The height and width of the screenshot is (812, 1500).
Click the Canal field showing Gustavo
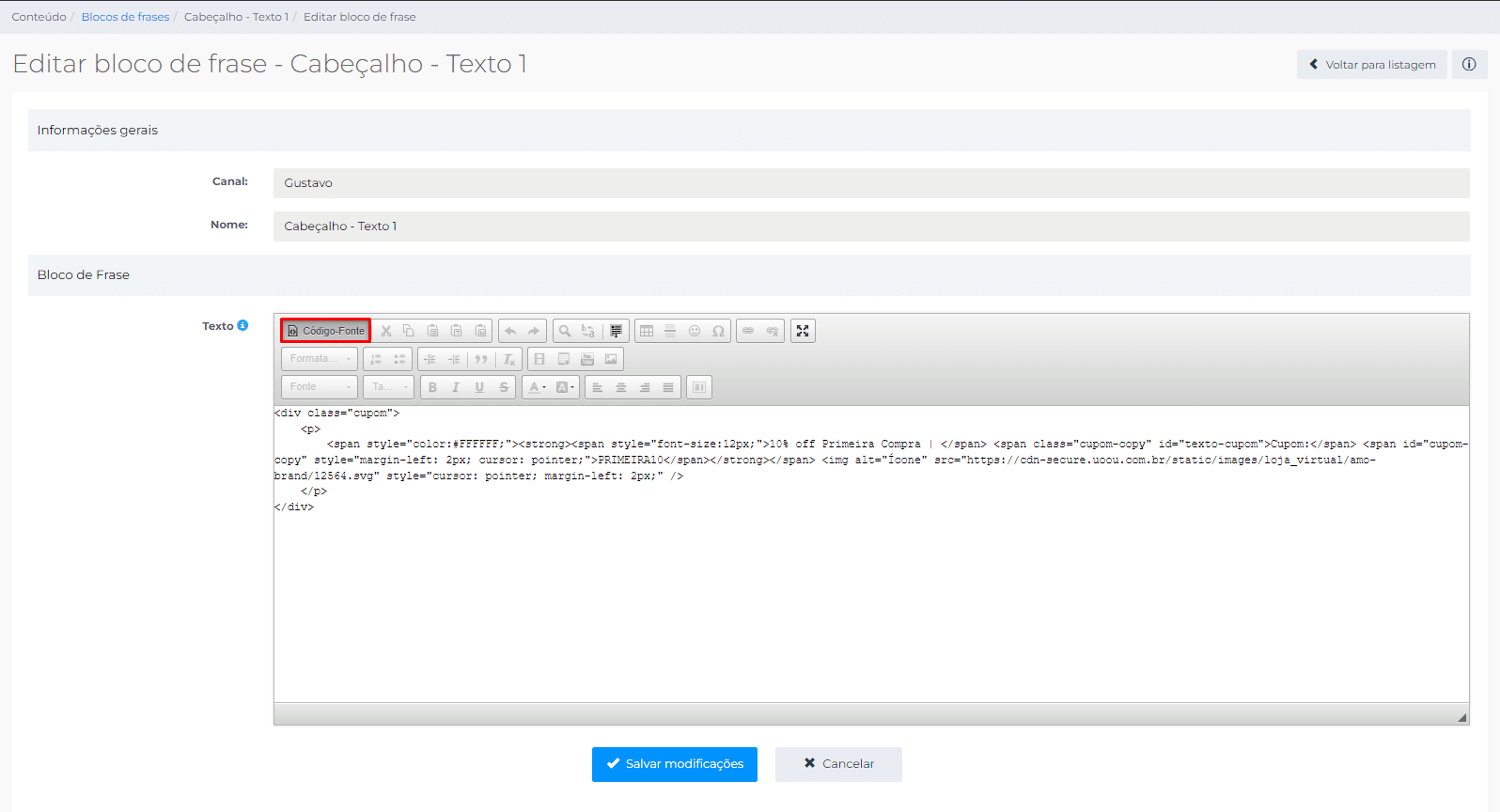(871, 183)
